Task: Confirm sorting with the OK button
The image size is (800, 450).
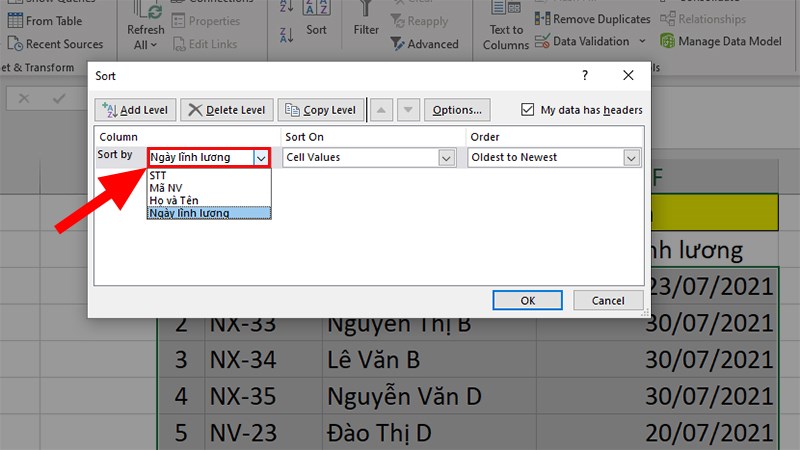Action: (x=528, y=301)
